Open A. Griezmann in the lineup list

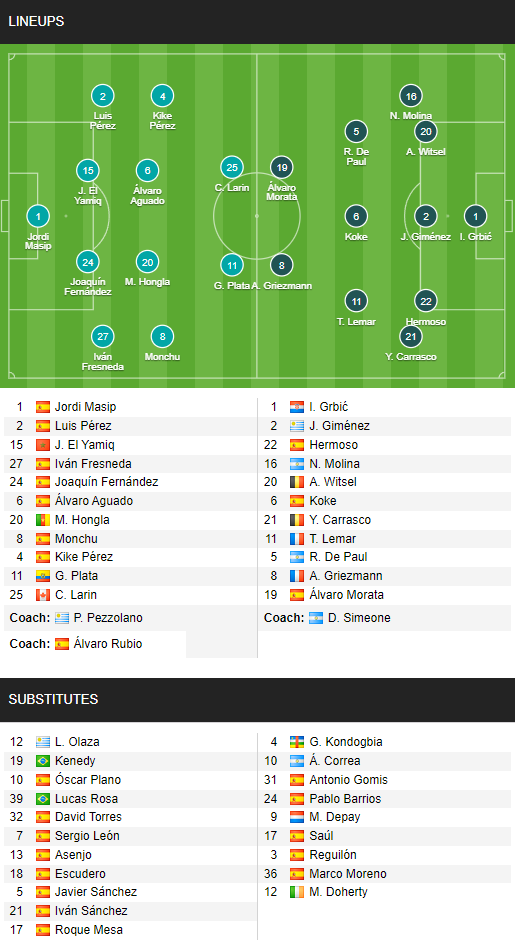pos(346,576)
